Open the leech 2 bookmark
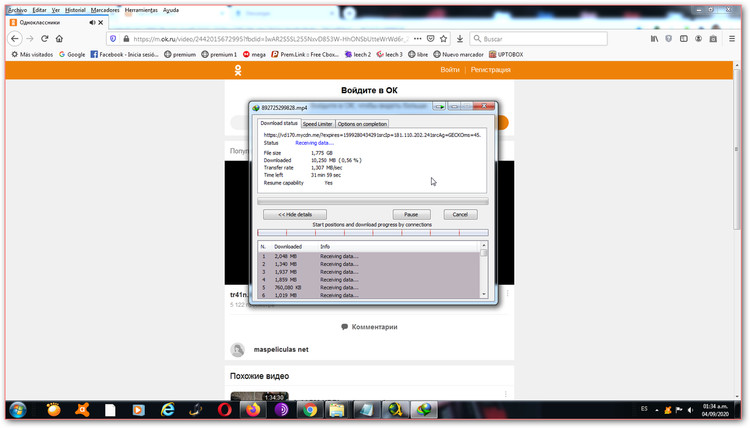Screen dimensions: 750x428 358,55
